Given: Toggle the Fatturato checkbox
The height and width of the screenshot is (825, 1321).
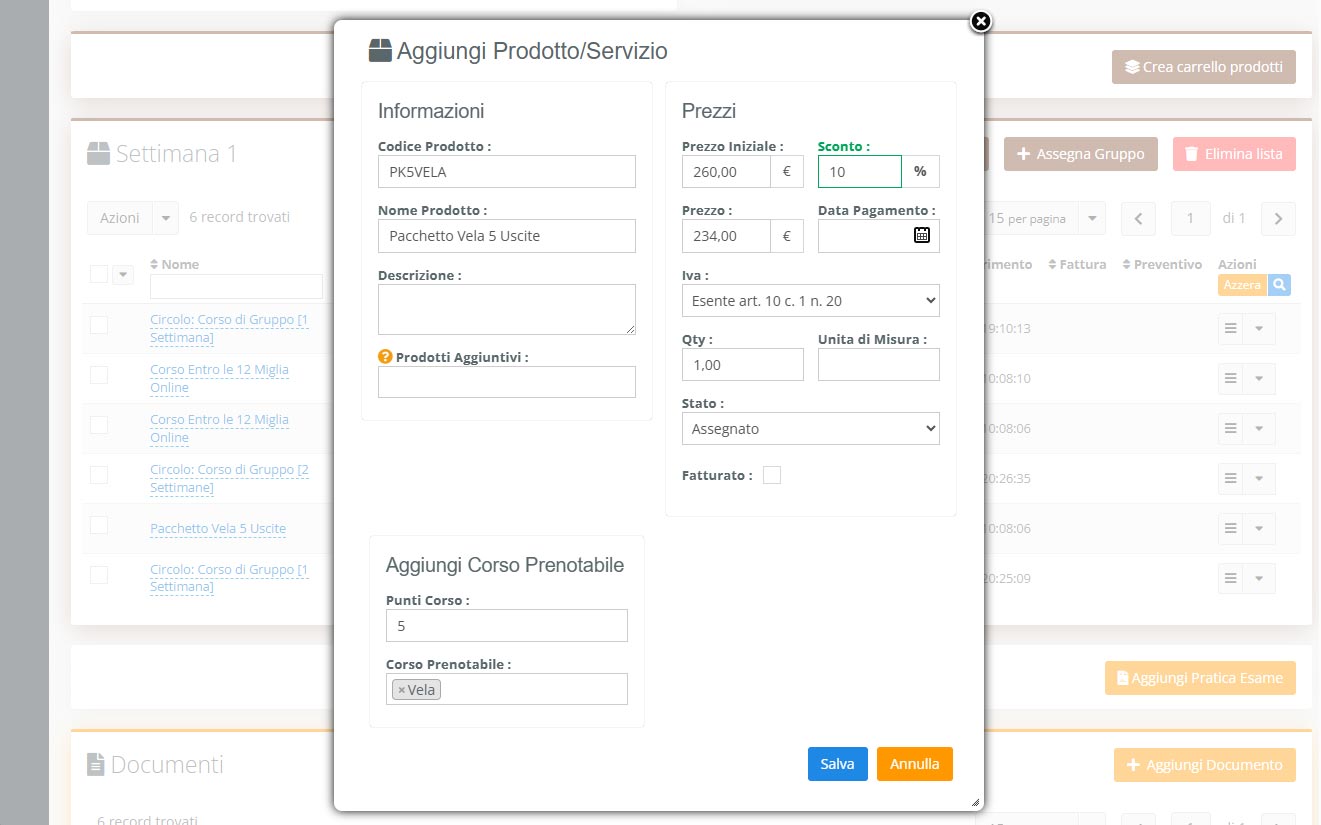Looking at the screenshot, I should (x=772, y=476).
